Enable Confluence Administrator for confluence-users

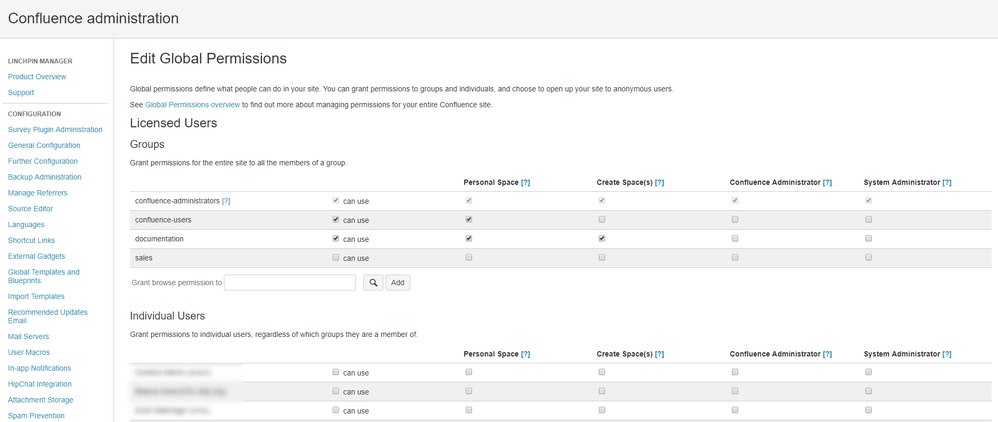[x=734, y=220]
